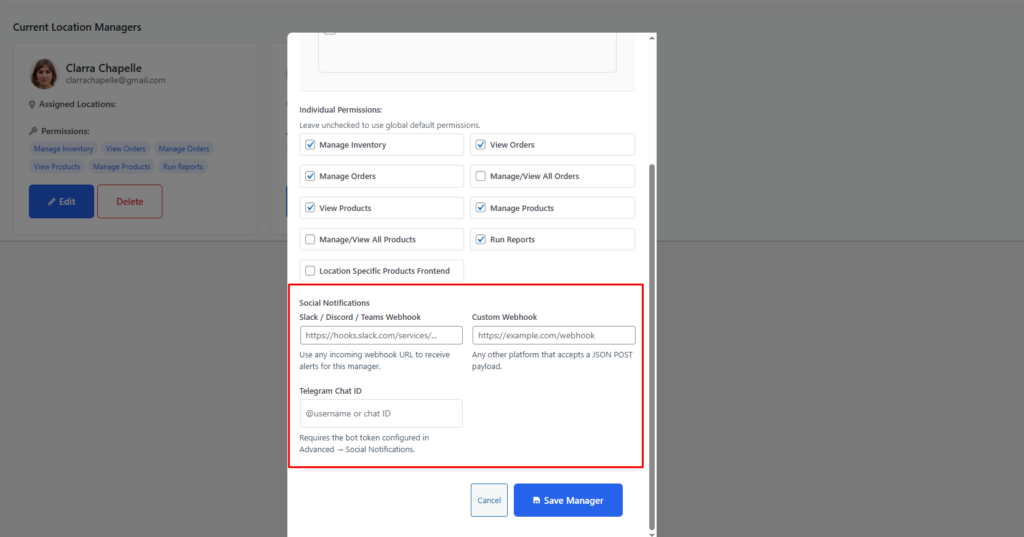The image size is (1024, 537).
Task: Click Clarra Chapelle's profile avatar
Action: pyautogui.click(x=44, y=74)
